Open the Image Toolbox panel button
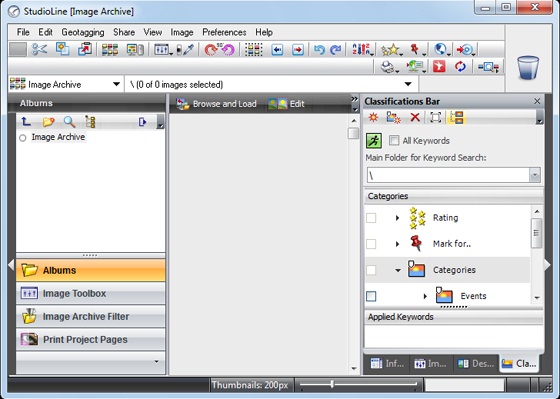The image size is (560, 399). tap(91, 294)
